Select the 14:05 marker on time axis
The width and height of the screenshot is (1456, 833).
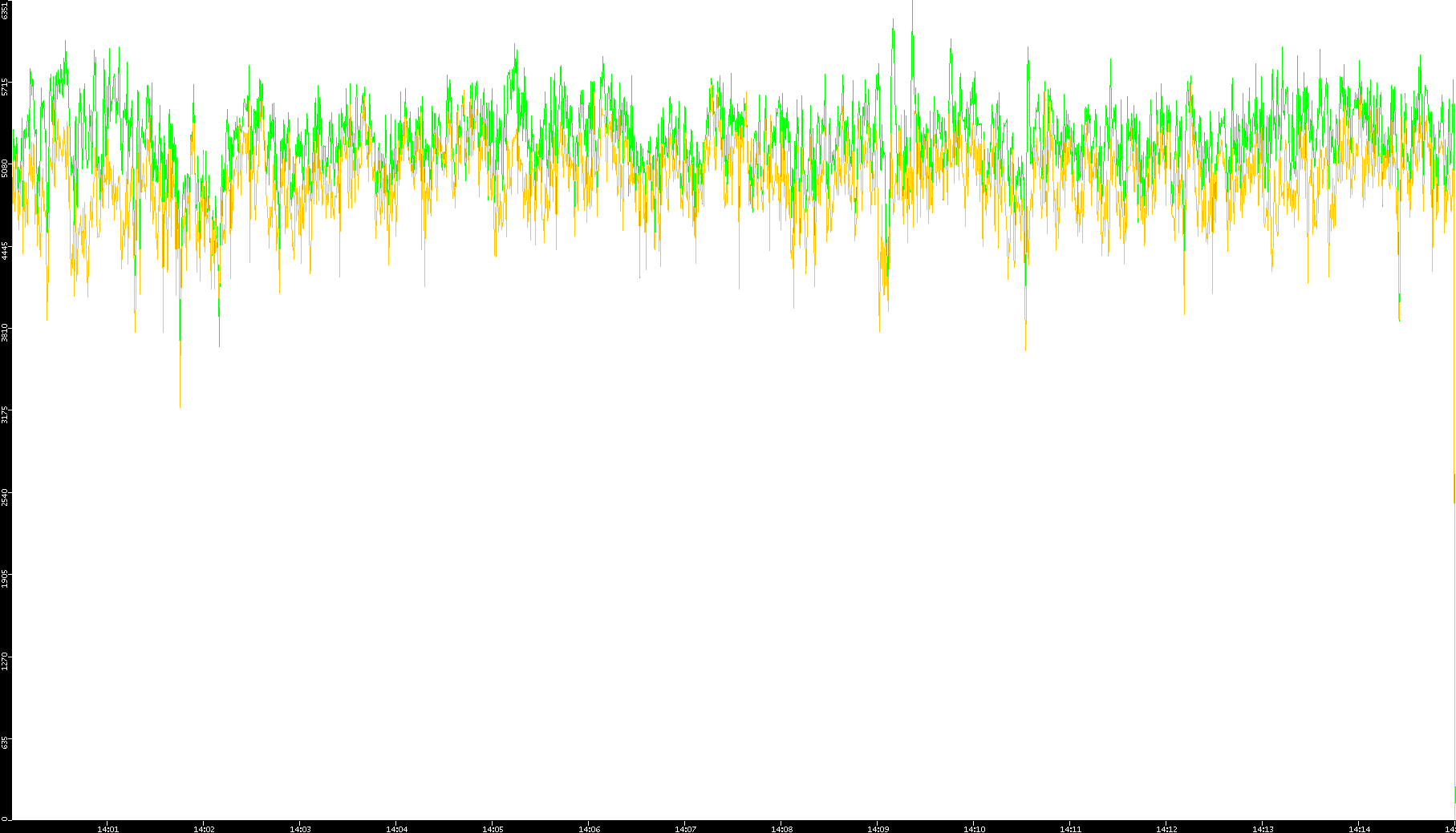(x=493, y=829)
